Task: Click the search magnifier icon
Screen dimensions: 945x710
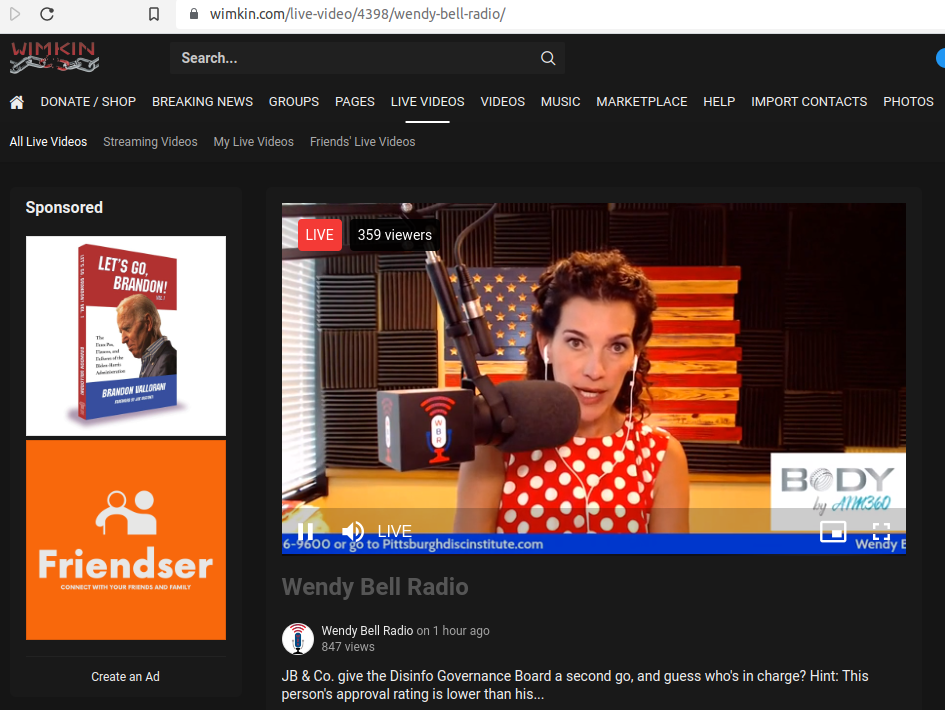Action: pos(548,58)
